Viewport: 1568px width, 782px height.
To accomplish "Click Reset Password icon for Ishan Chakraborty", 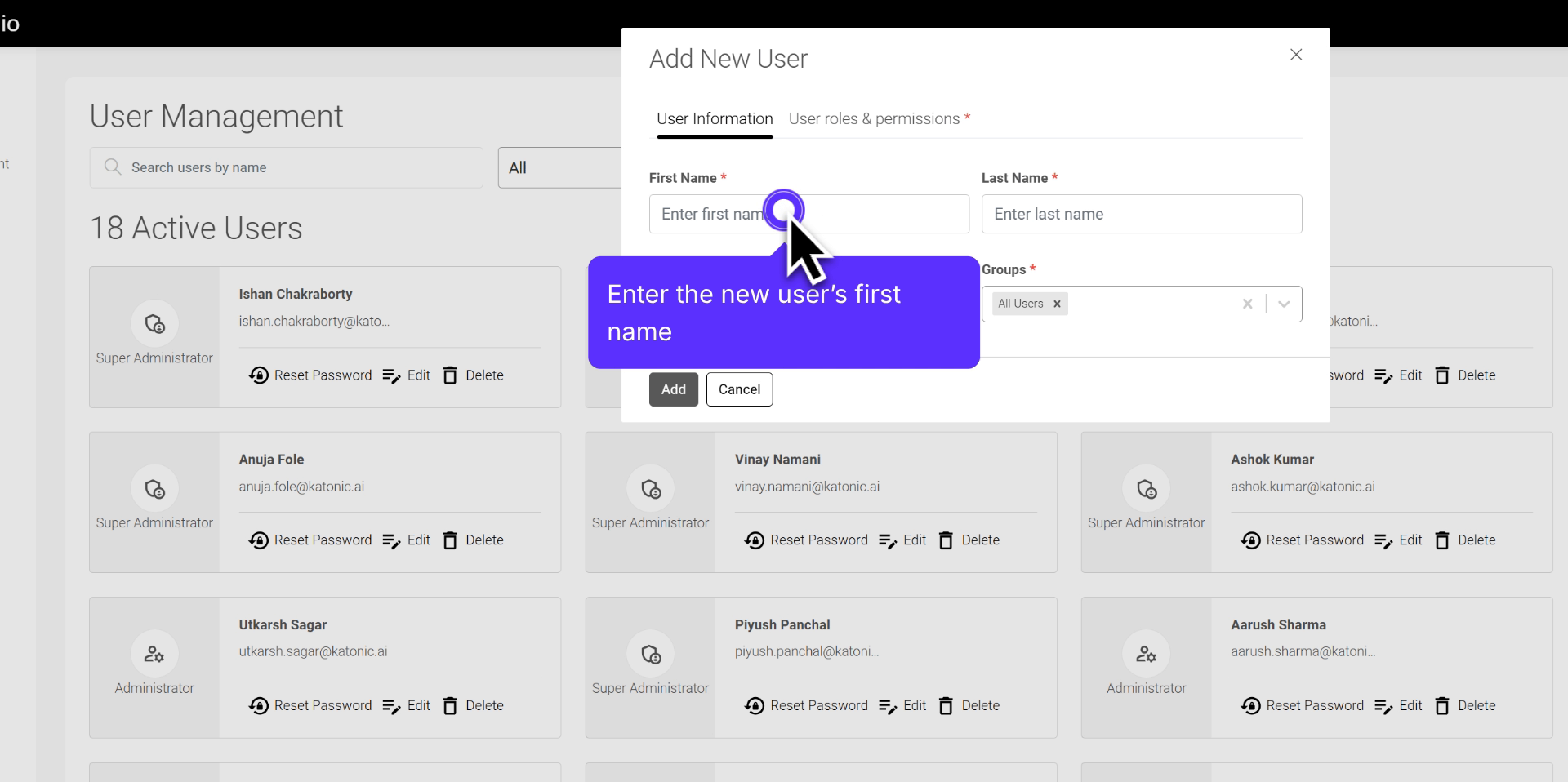I will [x=259, y=375].
